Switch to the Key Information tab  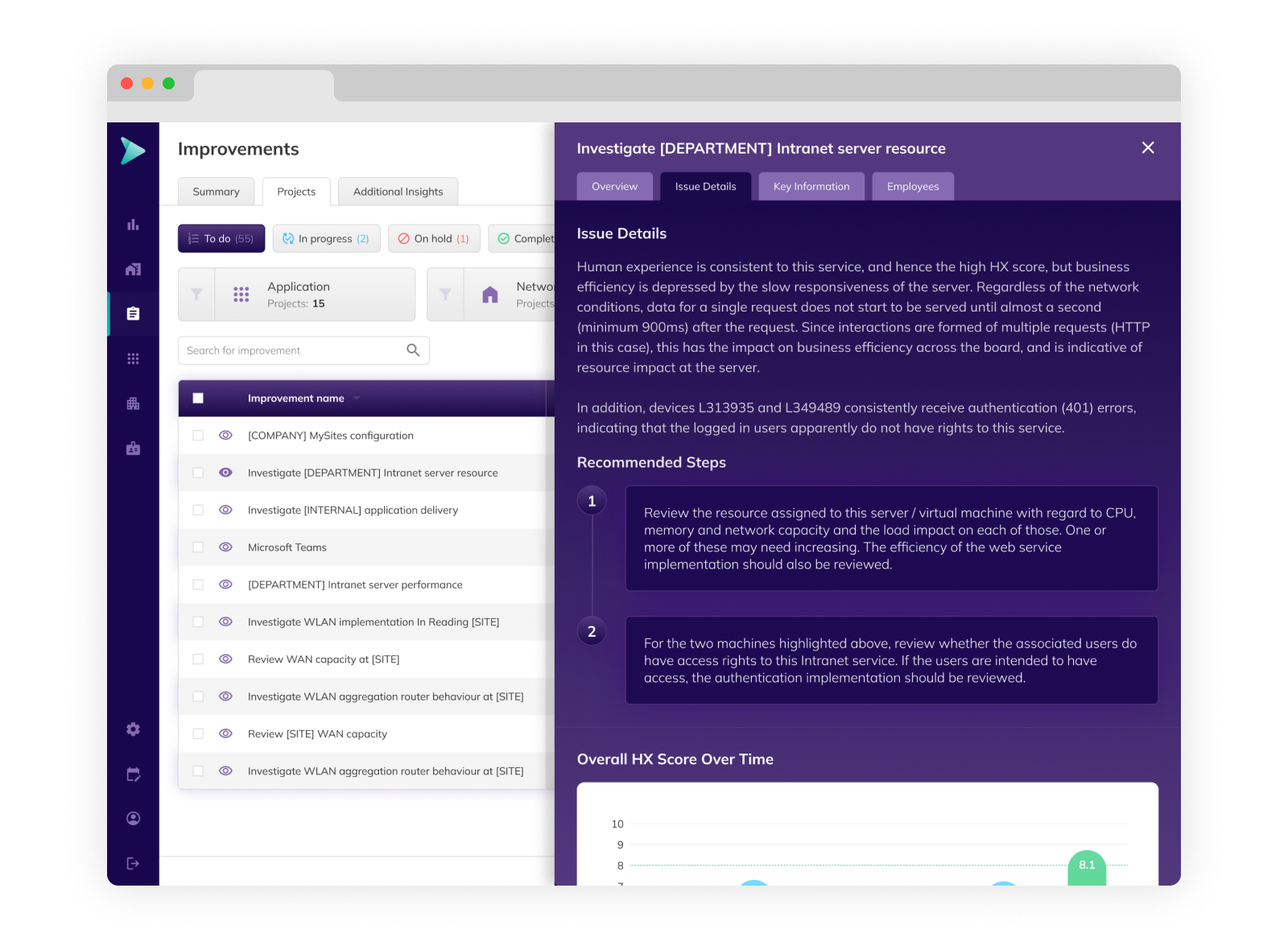811,187
